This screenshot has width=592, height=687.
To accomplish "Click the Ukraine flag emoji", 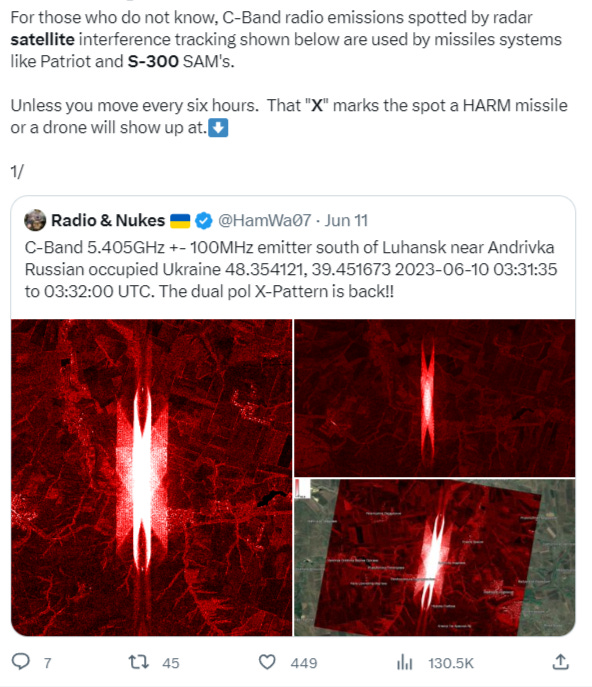I will coord(180,221).
